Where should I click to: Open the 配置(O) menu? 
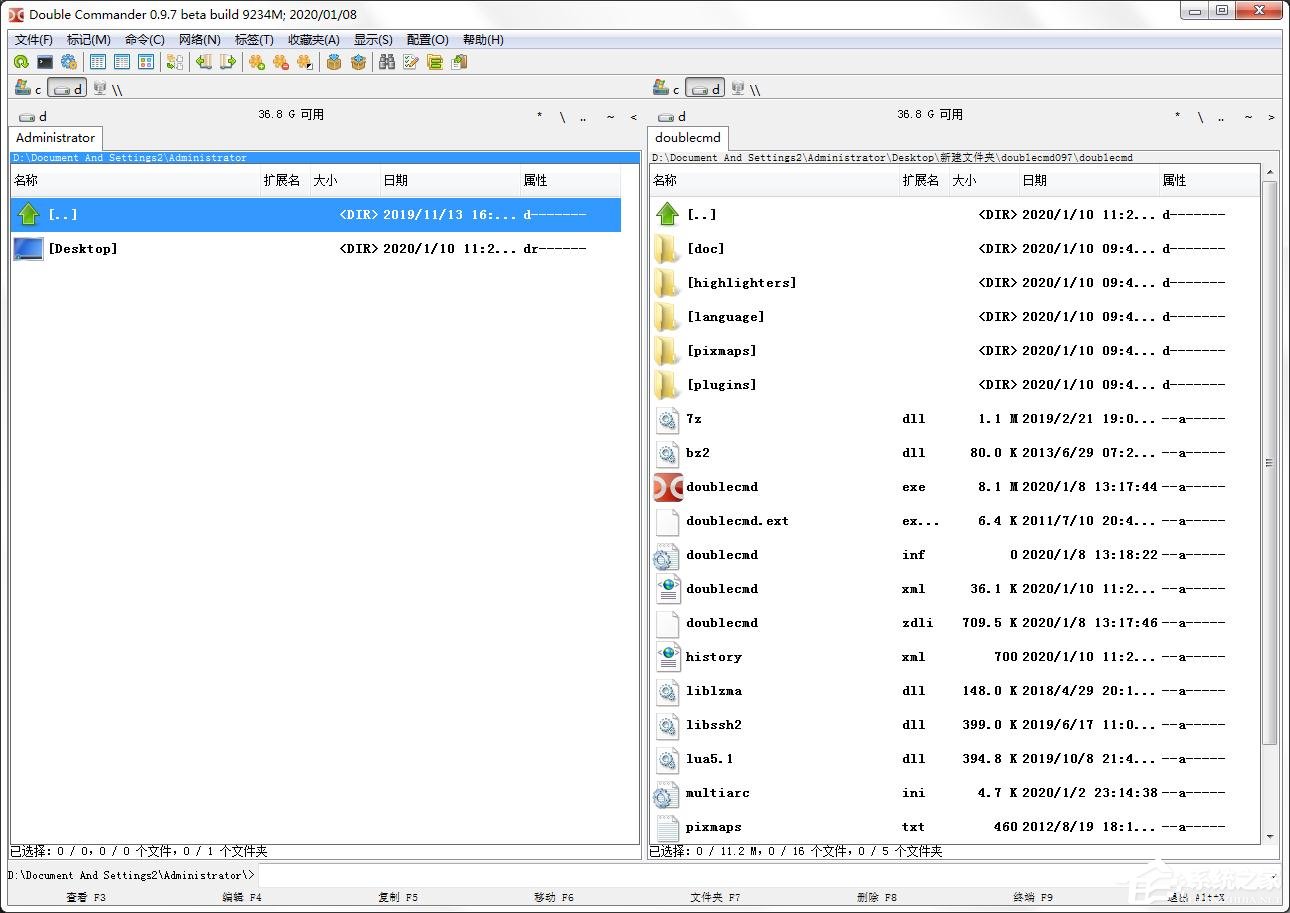(427, 40)
